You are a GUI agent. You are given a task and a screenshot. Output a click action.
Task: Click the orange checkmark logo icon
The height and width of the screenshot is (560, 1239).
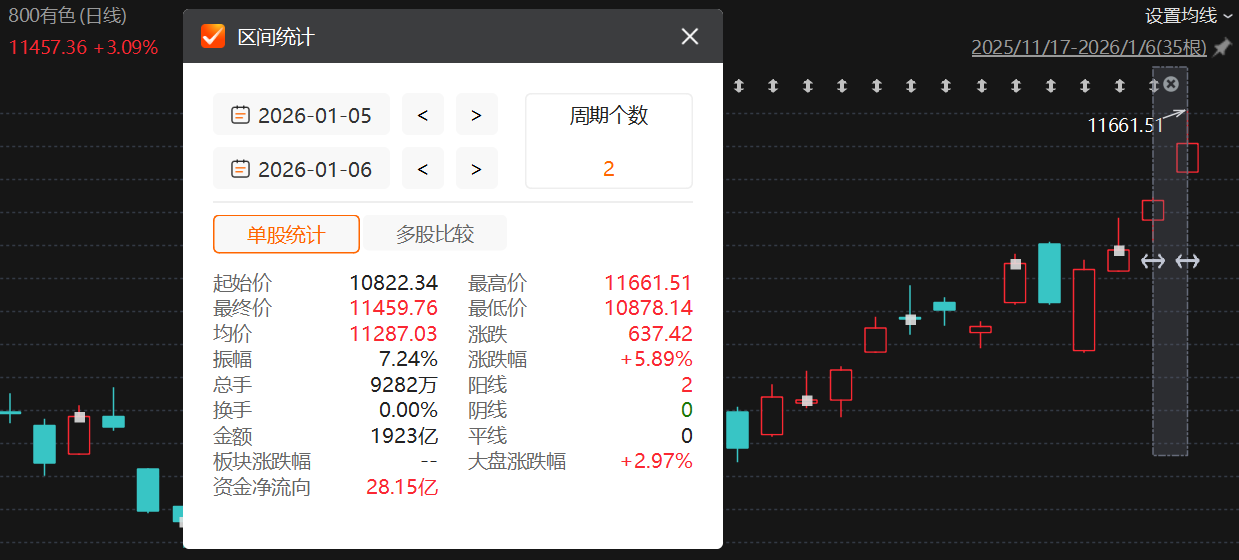[213, 36]
